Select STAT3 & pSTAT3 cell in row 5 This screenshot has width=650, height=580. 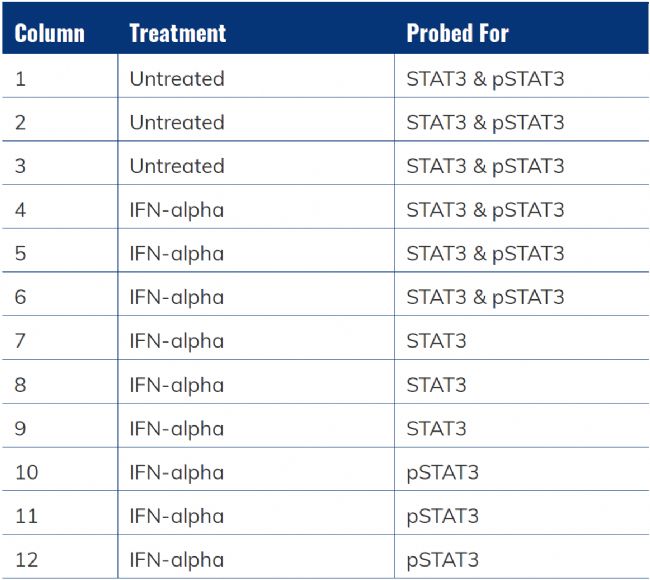[x=485, y=254]
